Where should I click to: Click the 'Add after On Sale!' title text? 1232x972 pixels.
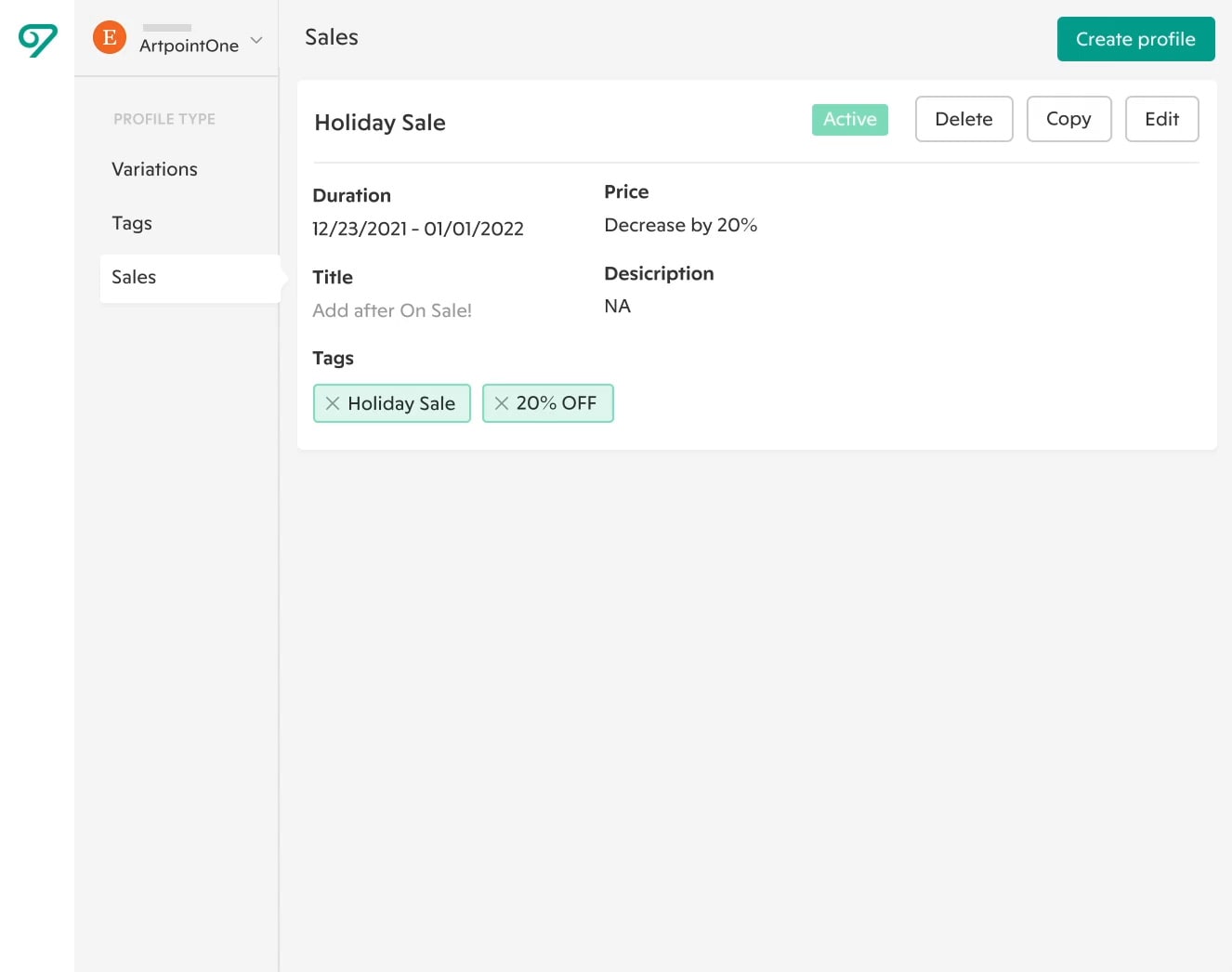(392, 310)
